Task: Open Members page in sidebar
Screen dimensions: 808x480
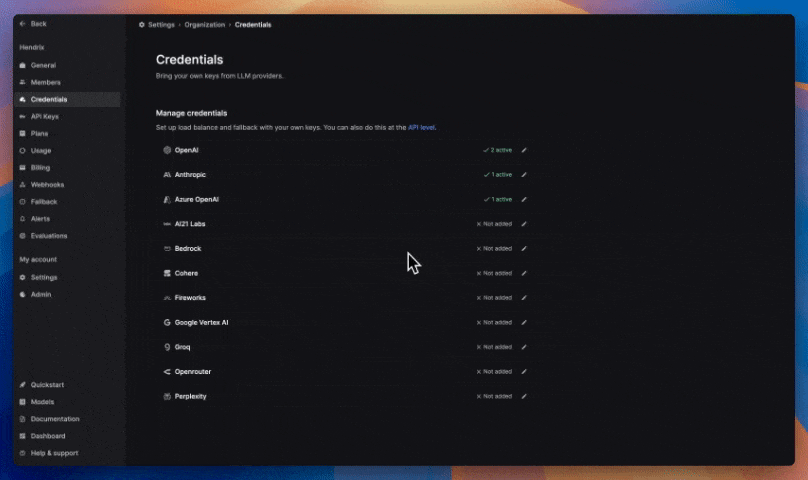Action: (67, 82)
